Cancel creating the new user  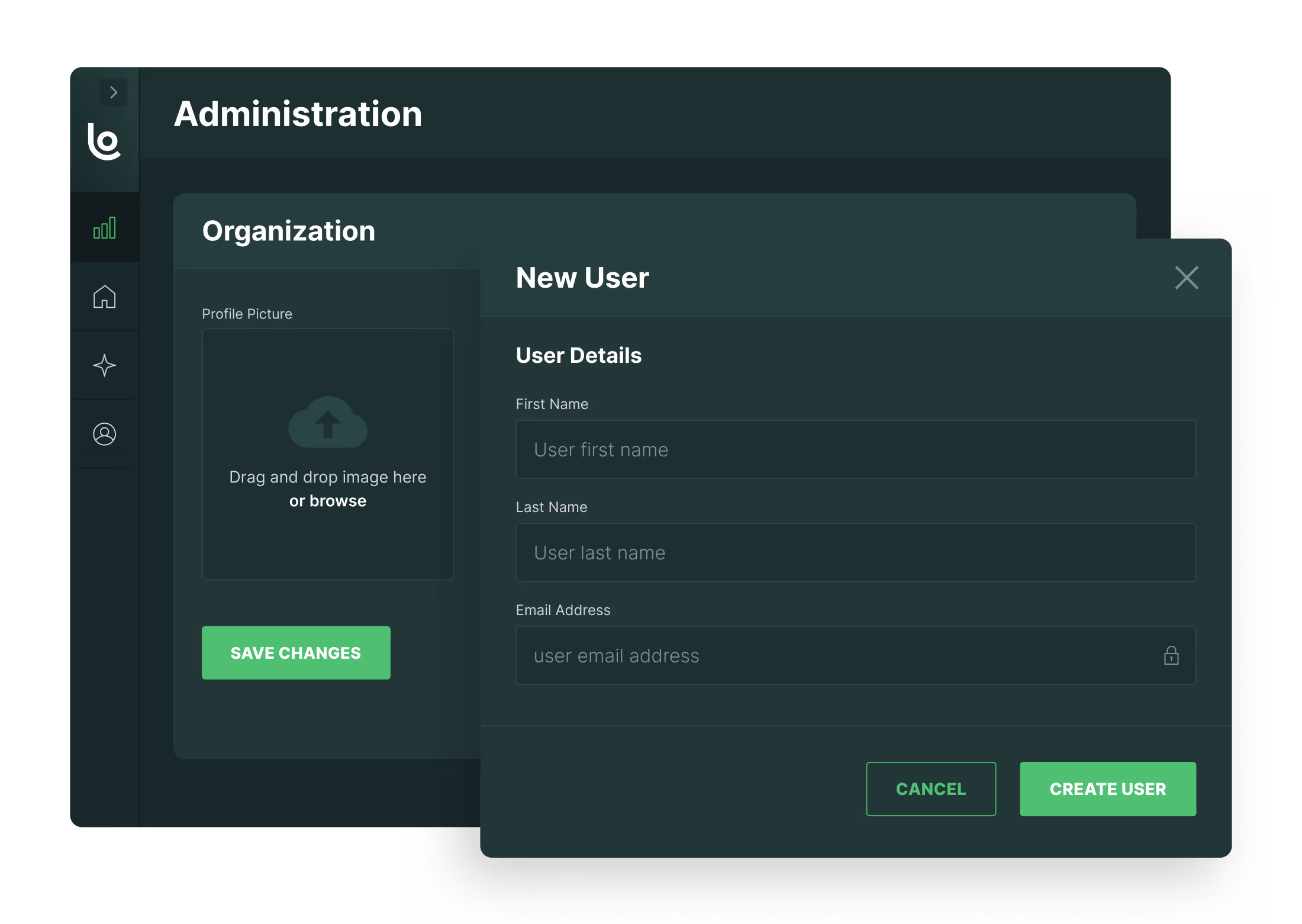(x=931, y=788)
